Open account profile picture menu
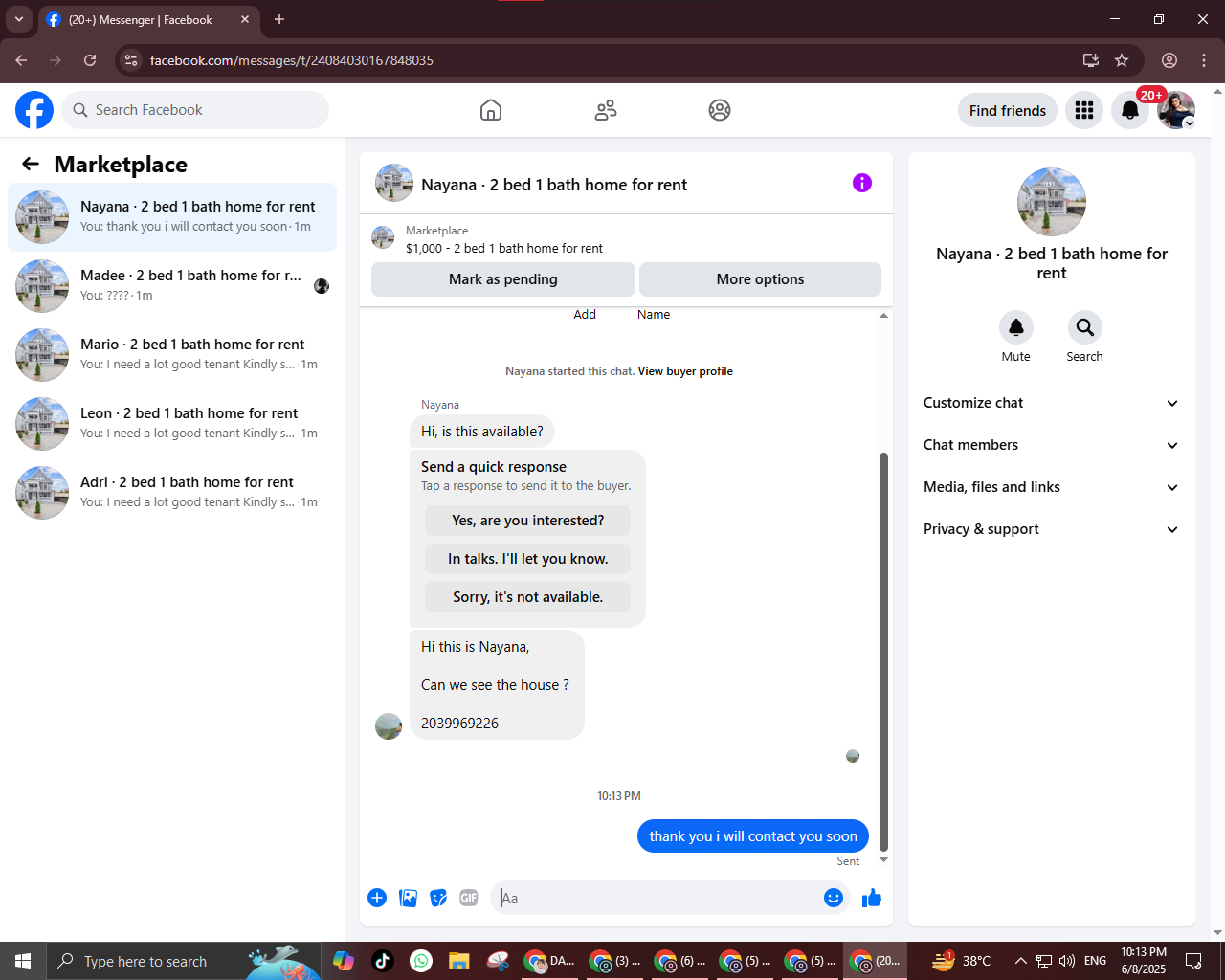 pyautogui.click(x=1176, y=110)
